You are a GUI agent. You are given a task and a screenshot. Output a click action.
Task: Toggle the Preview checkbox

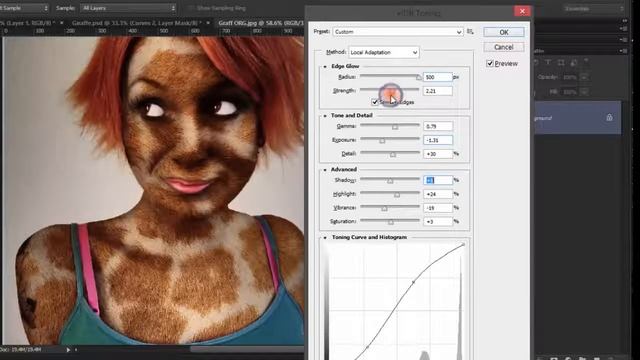[490, 64]
